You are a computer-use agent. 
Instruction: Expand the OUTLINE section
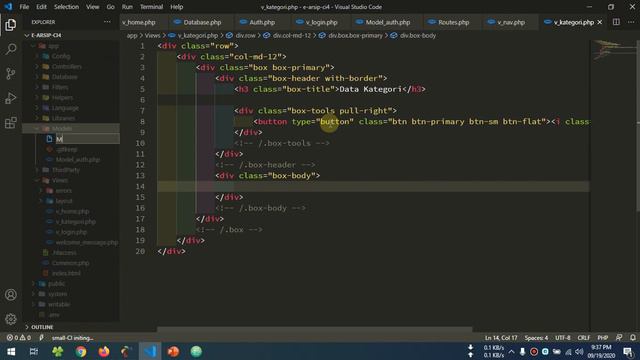(71, 327)
